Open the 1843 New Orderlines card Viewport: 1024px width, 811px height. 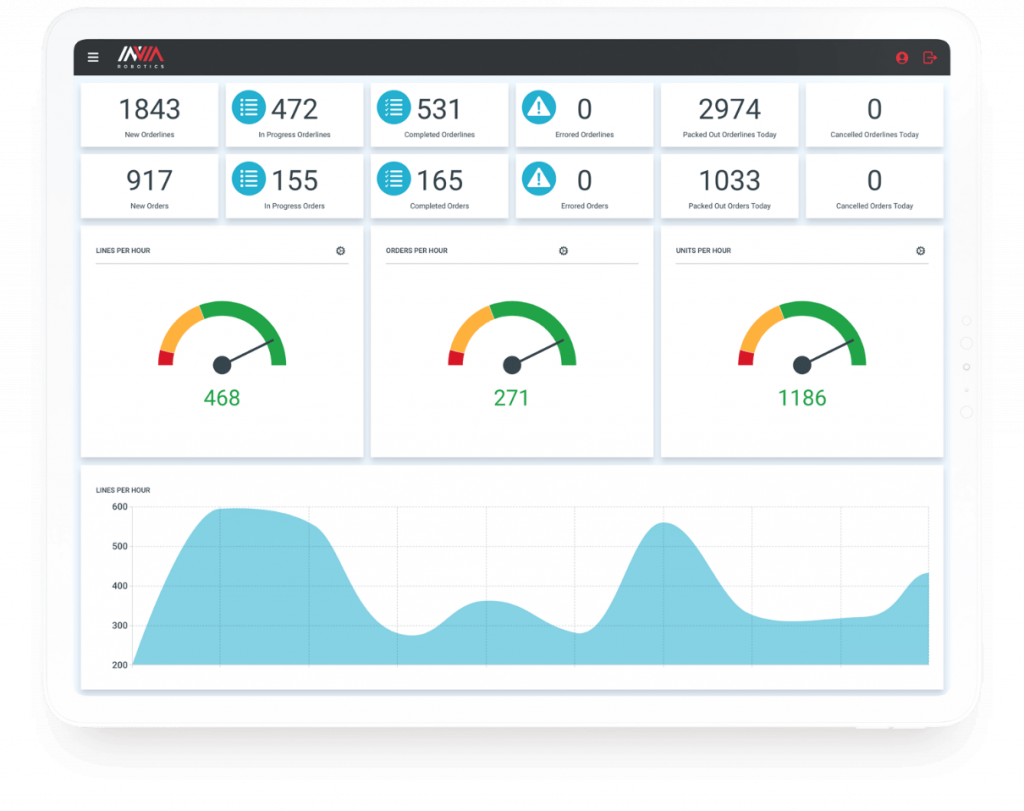[150, 115]
